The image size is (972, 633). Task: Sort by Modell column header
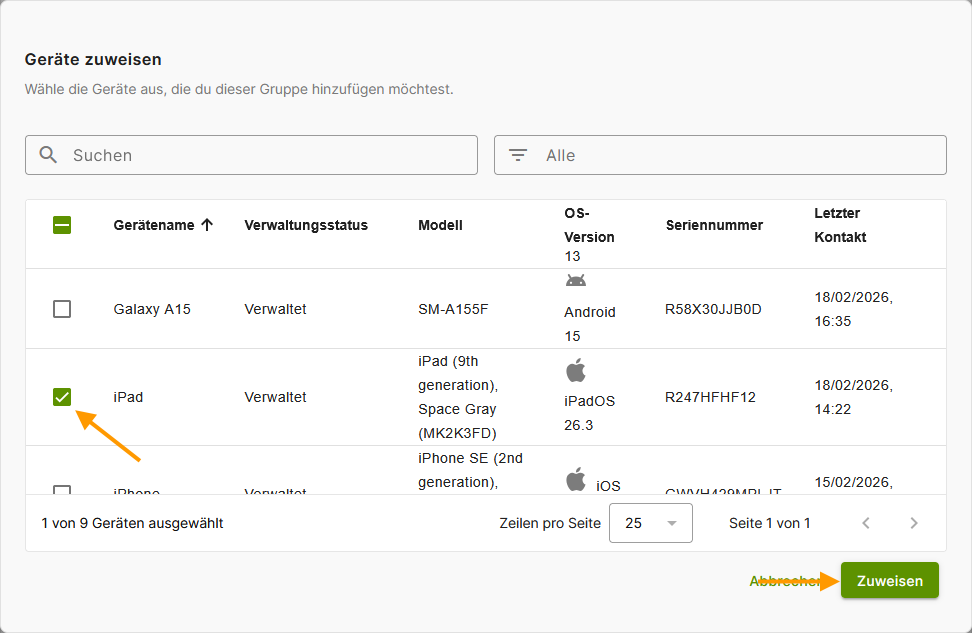pyautogui.click(x=440, y=225)
